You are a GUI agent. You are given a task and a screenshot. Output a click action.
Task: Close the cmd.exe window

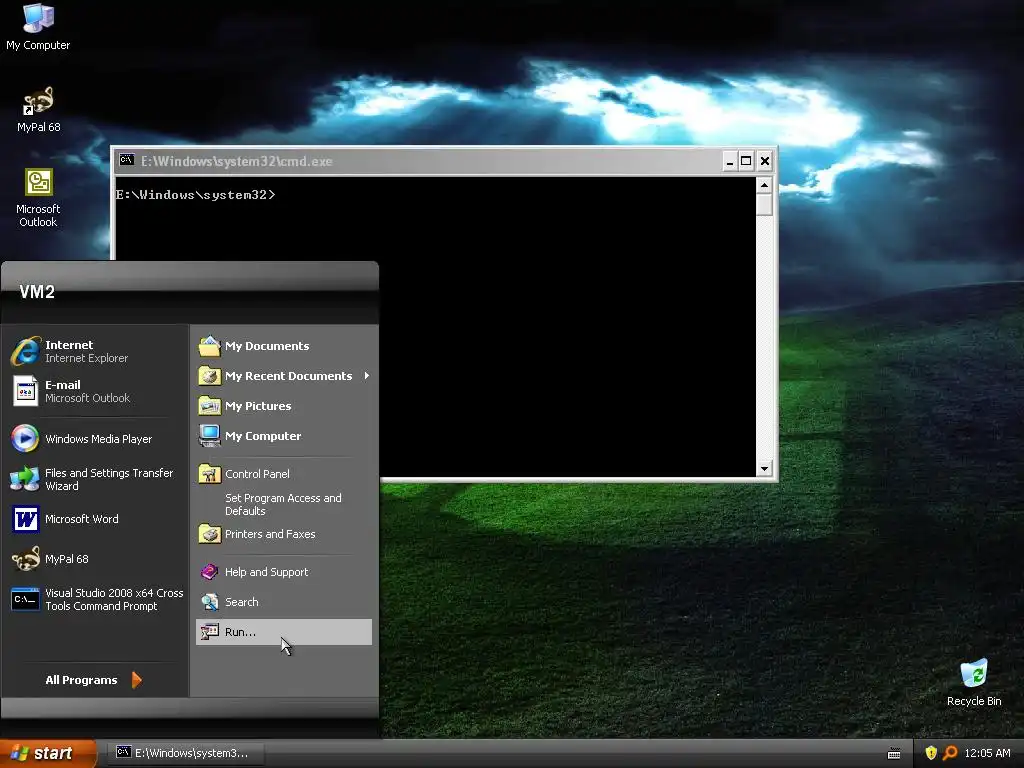[765, 161]
